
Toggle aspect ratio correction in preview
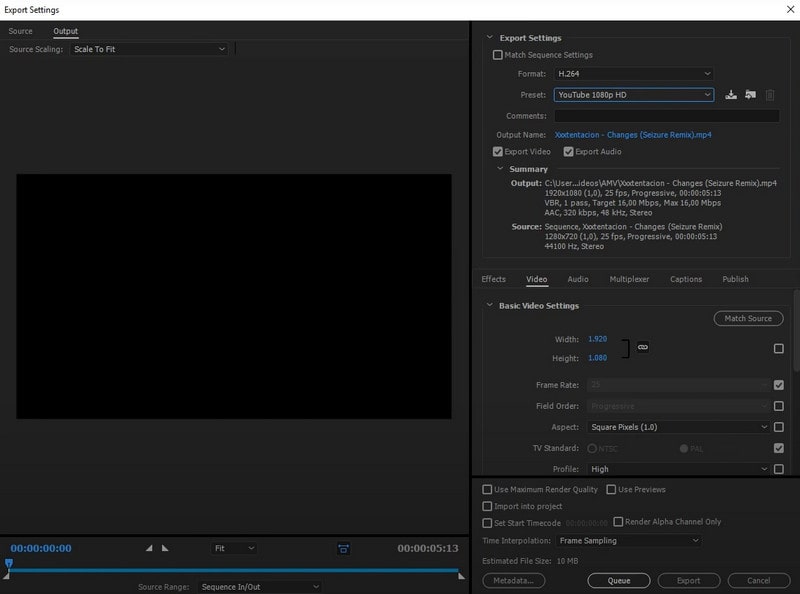point(344,548)
